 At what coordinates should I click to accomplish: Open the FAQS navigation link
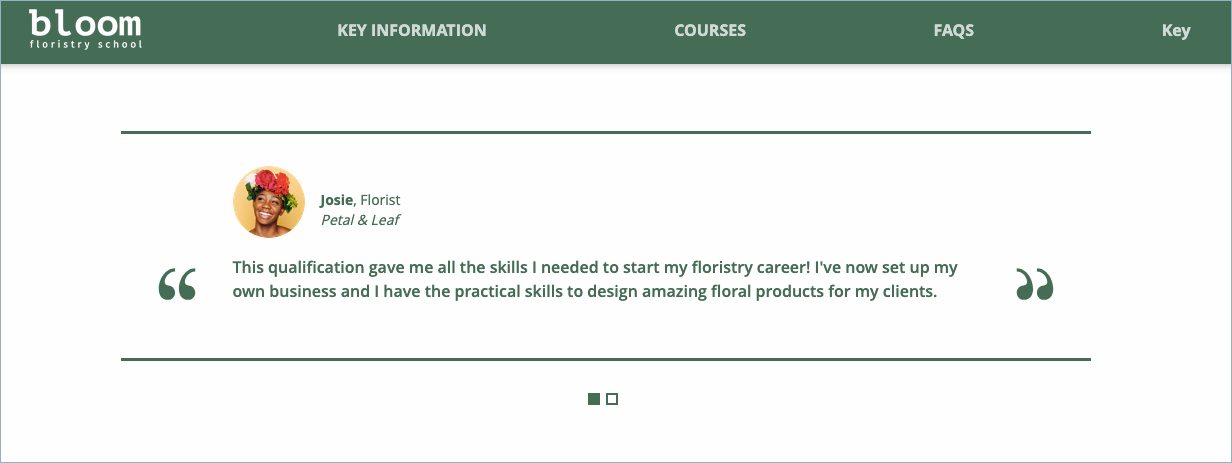[x=953, y=30]
